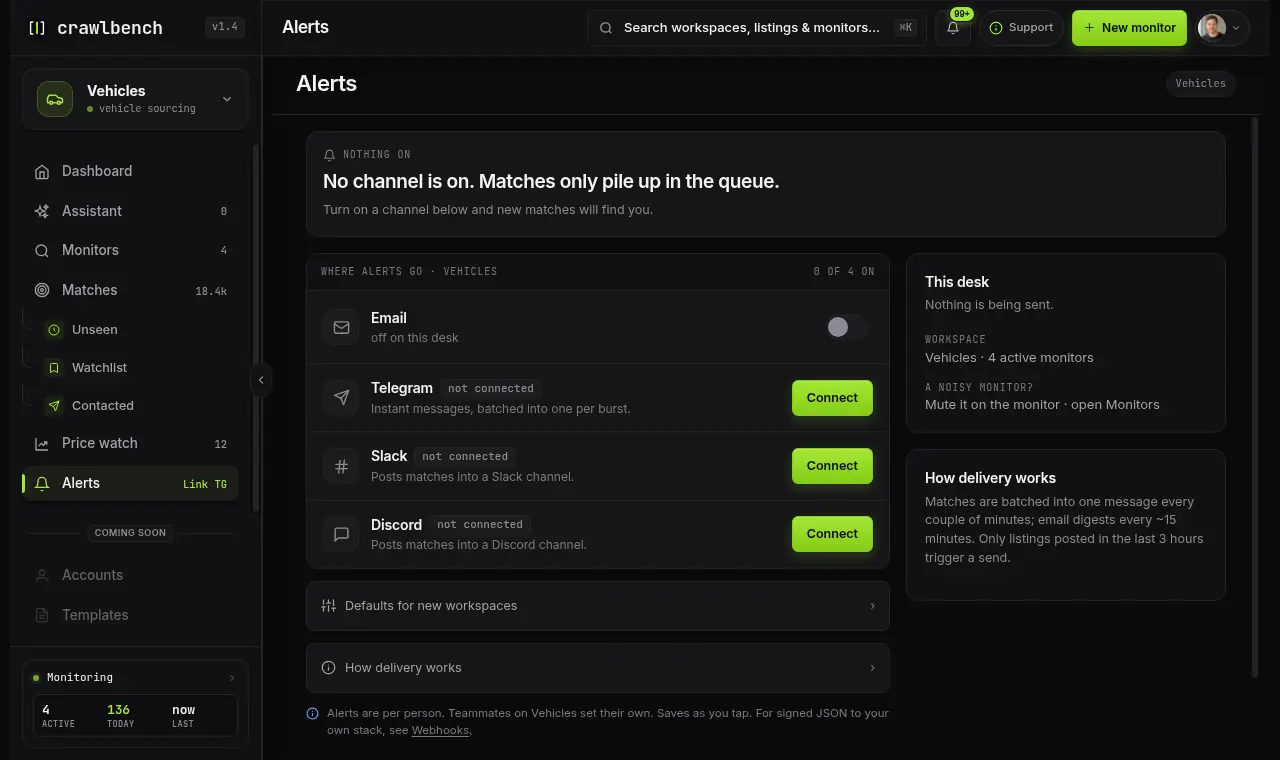Click the Accounts coming-soon item
The width and height of the screenshot is (1280, 760).
coord(130,575)
